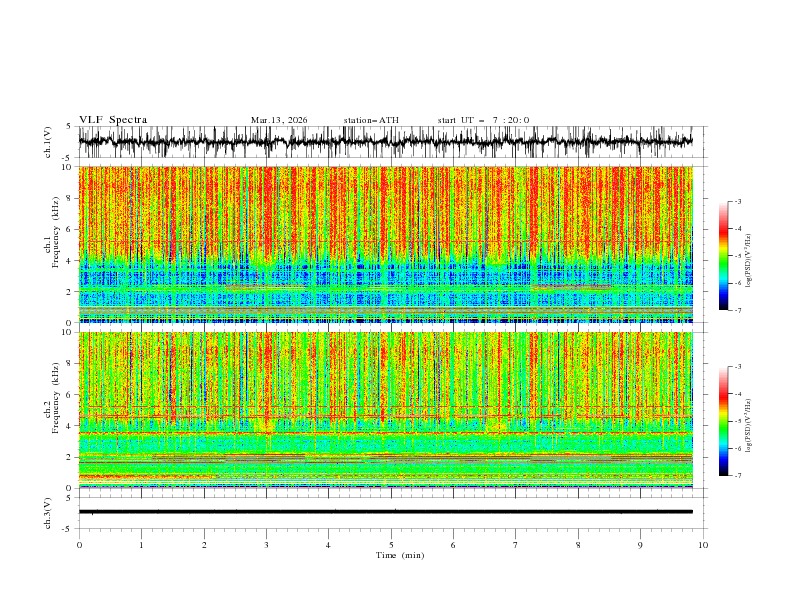Click the Time (min) axis label
The width and height of the screenshot is (792, 612).
(x=400, y=555)
